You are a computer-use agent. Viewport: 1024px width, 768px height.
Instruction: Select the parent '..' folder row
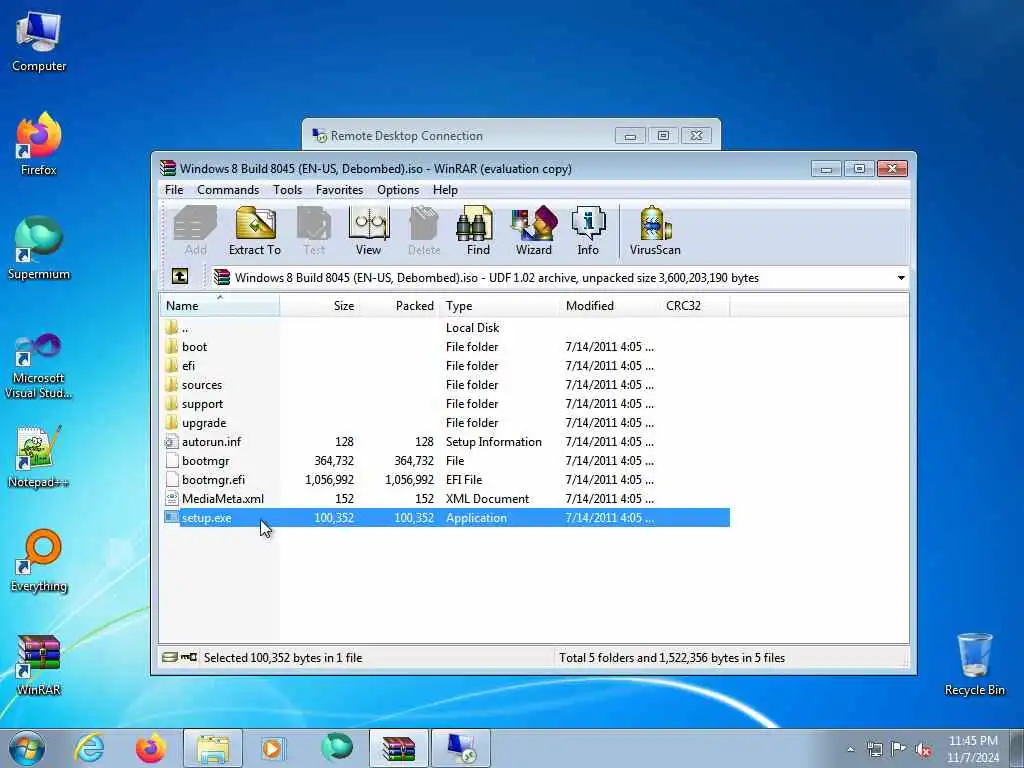(445, 328)
